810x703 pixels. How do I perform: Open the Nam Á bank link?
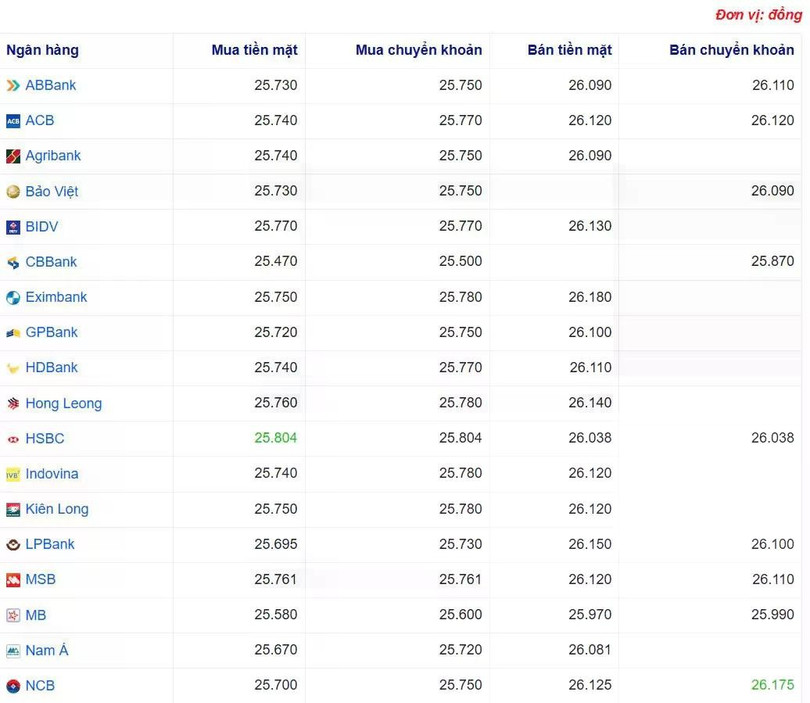click(47, 650)
